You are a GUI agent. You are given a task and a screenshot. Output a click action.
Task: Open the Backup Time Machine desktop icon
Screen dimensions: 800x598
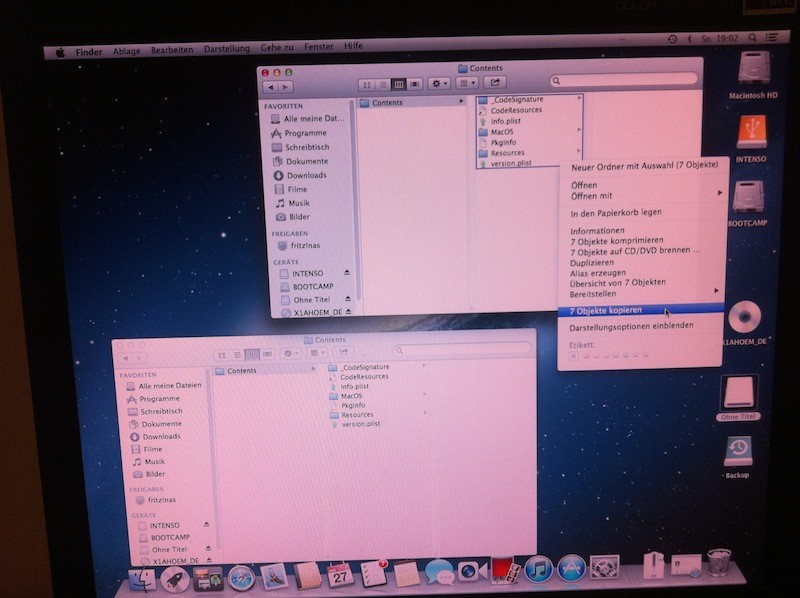[737, 451]
